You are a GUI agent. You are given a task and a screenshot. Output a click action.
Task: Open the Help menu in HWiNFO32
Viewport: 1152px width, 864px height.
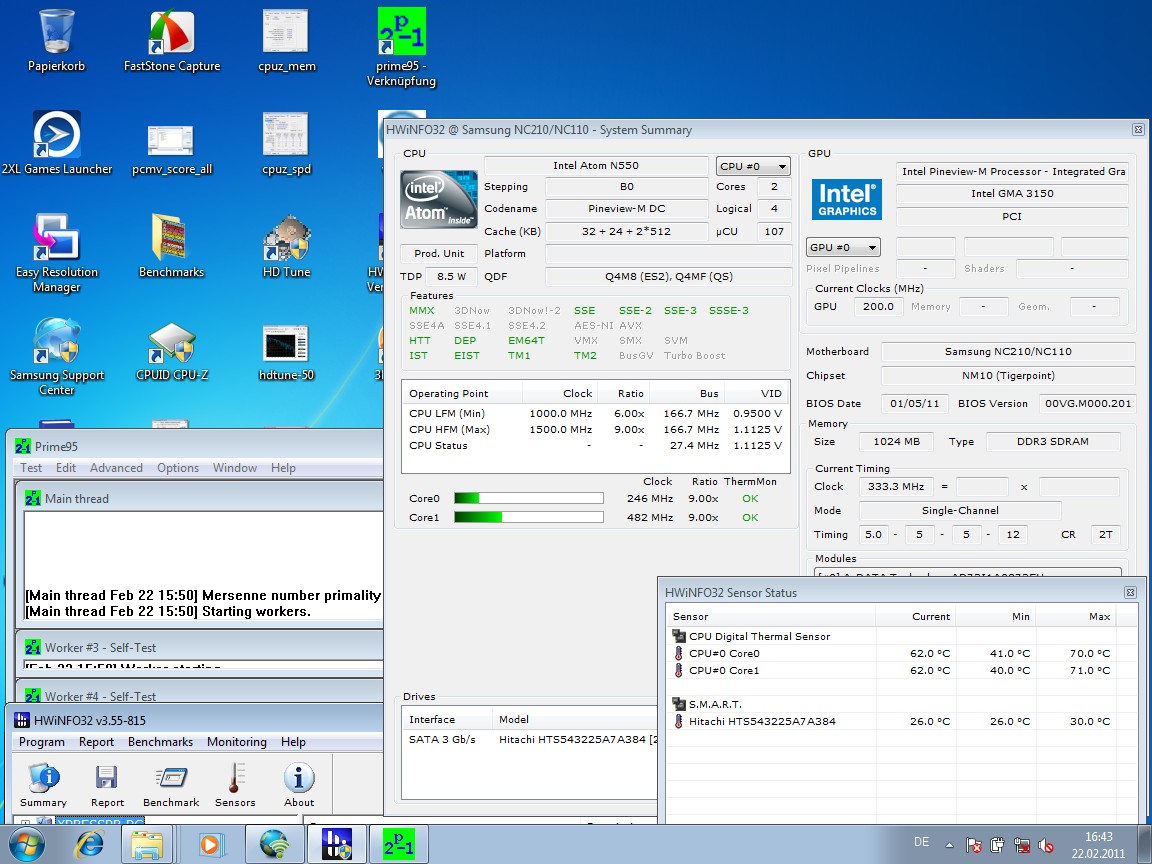pyautogui.click(x=293, y=742)
